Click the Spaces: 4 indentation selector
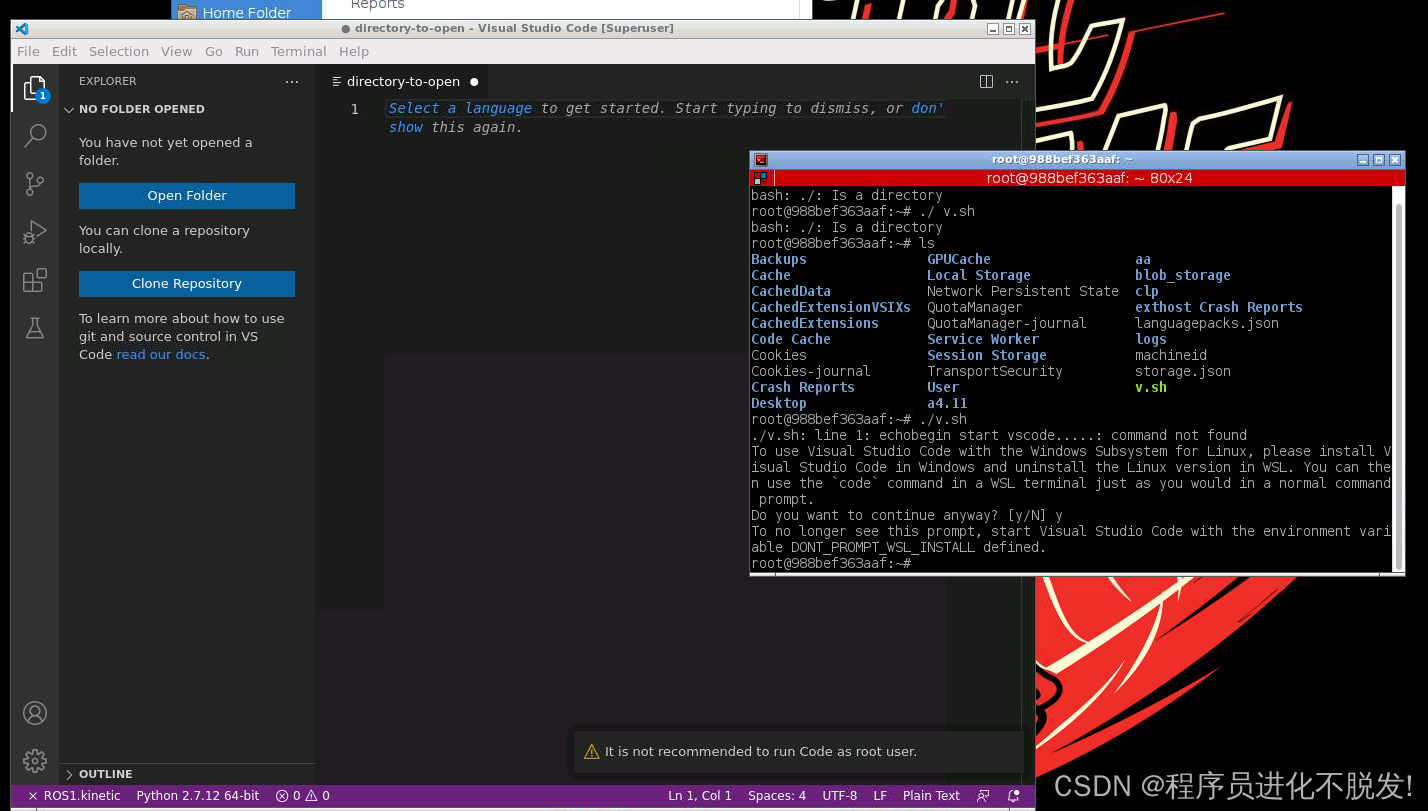This screenshot has height=811, width=1428. 777,796
